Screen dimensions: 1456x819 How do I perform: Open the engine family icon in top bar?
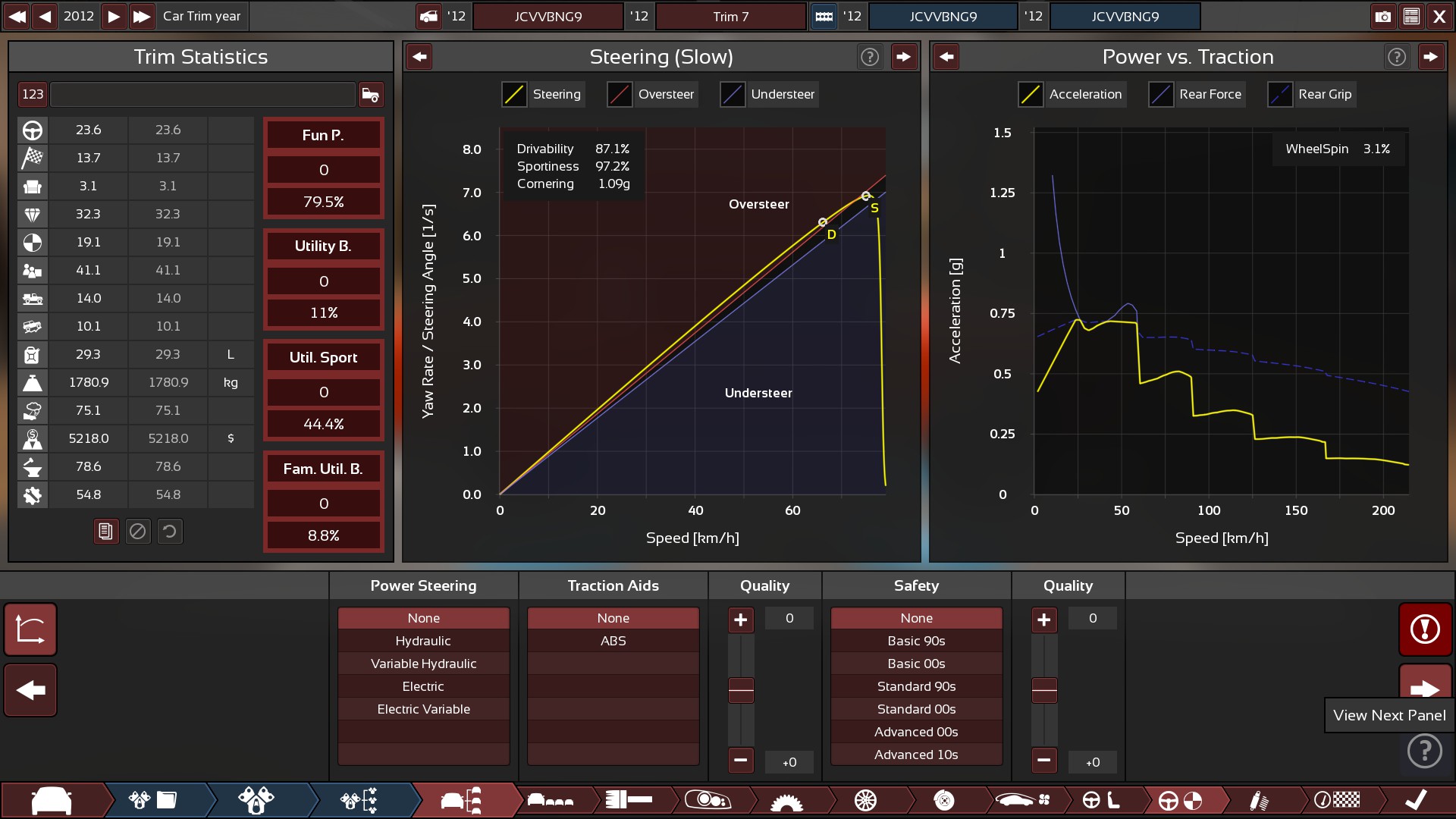tap(824, 16)
